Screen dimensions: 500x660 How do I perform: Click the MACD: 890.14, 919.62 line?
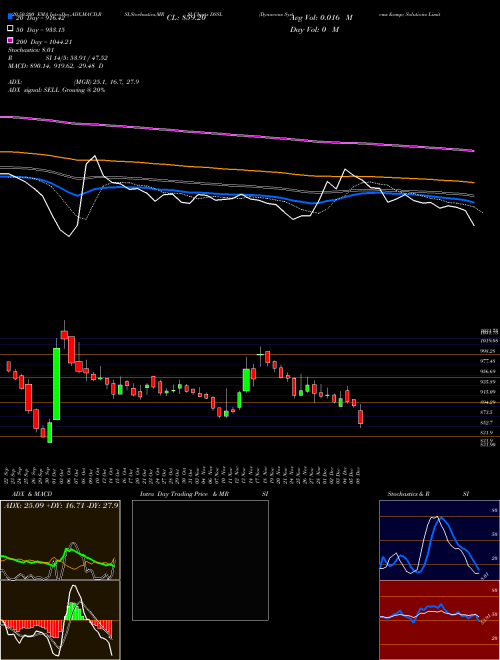tap(56, 66)
